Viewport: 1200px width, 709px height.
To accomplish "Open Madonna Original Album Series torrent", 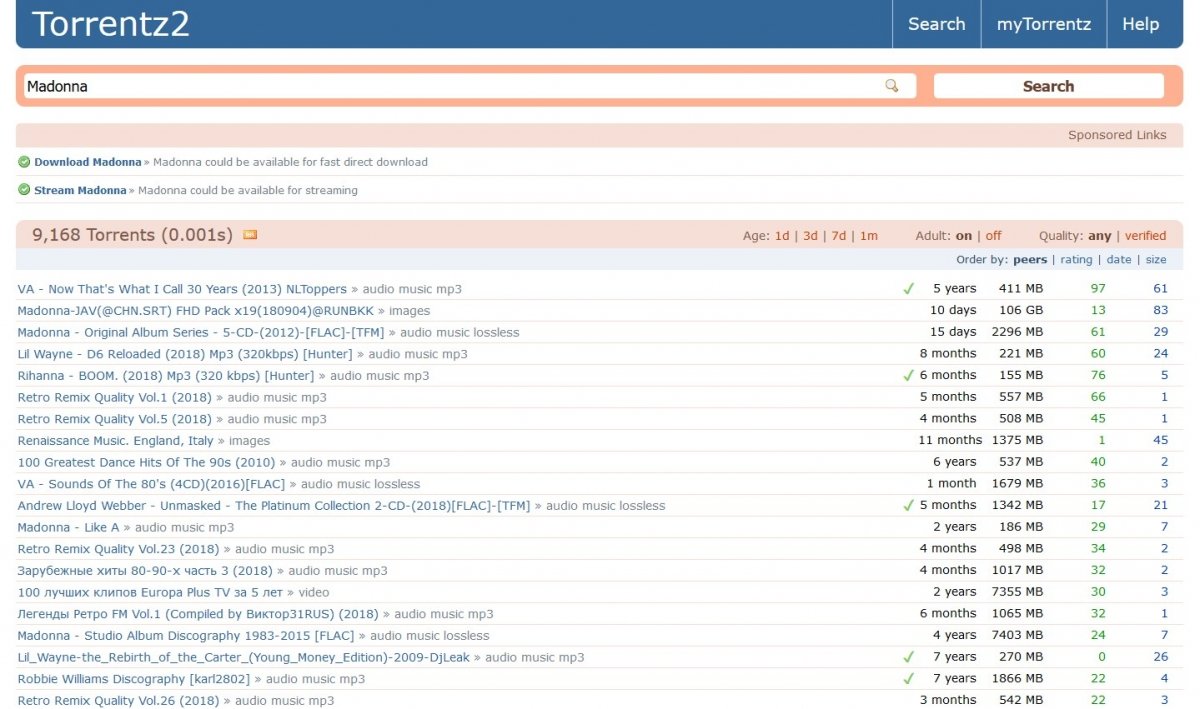I will [201, 332].
